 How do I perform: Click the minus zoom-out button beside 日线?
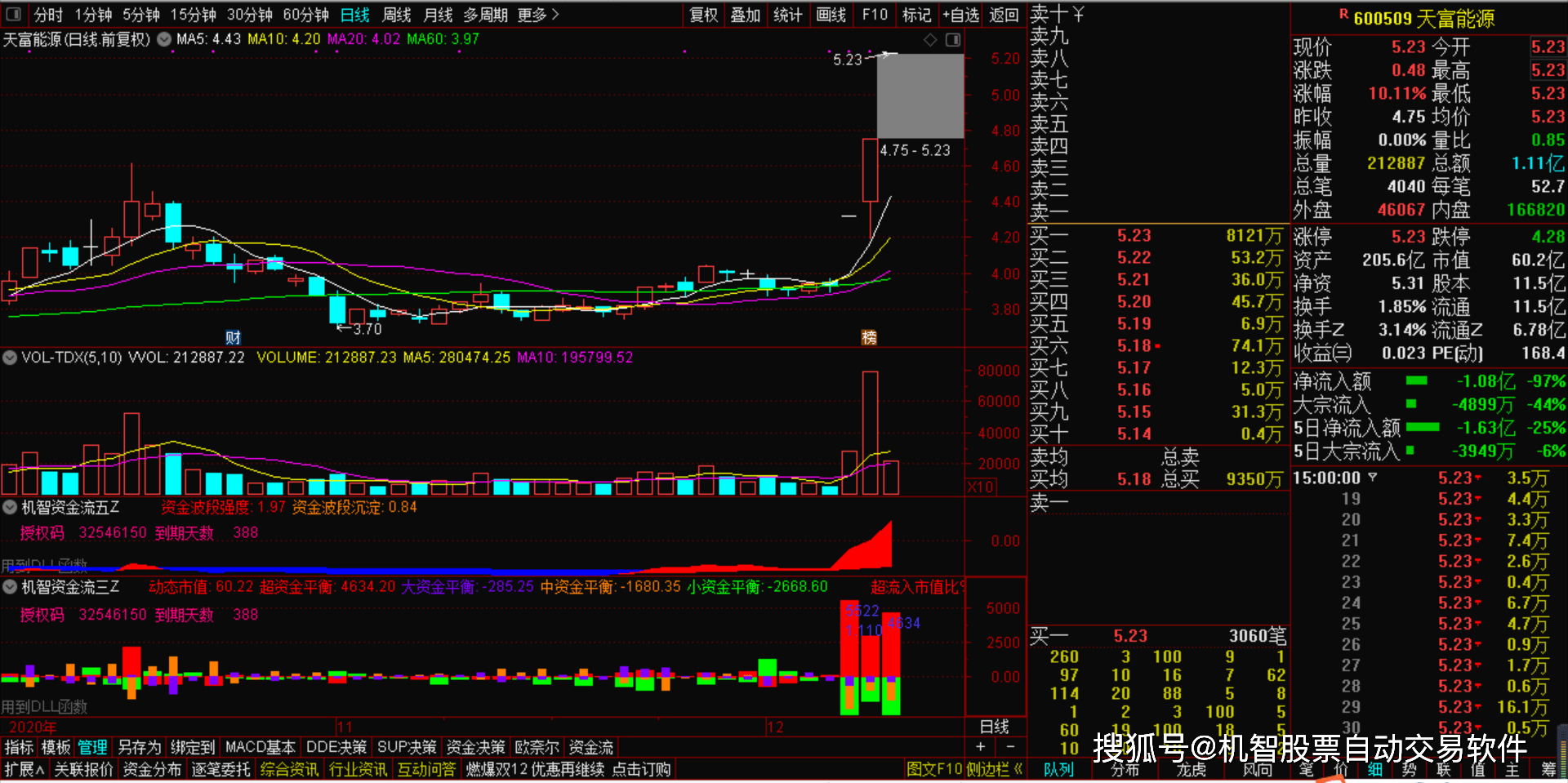coord(1010,746)
